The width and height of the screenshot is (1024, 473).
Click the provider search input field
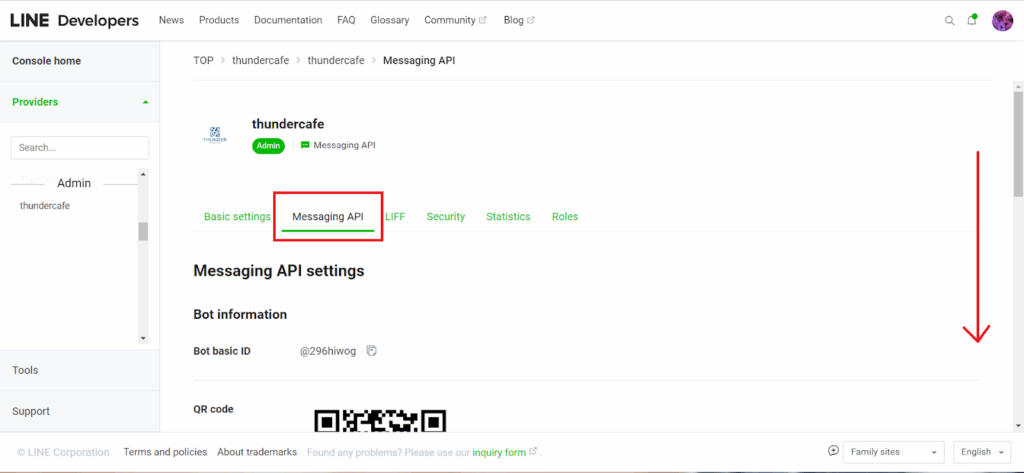point(79,148)
